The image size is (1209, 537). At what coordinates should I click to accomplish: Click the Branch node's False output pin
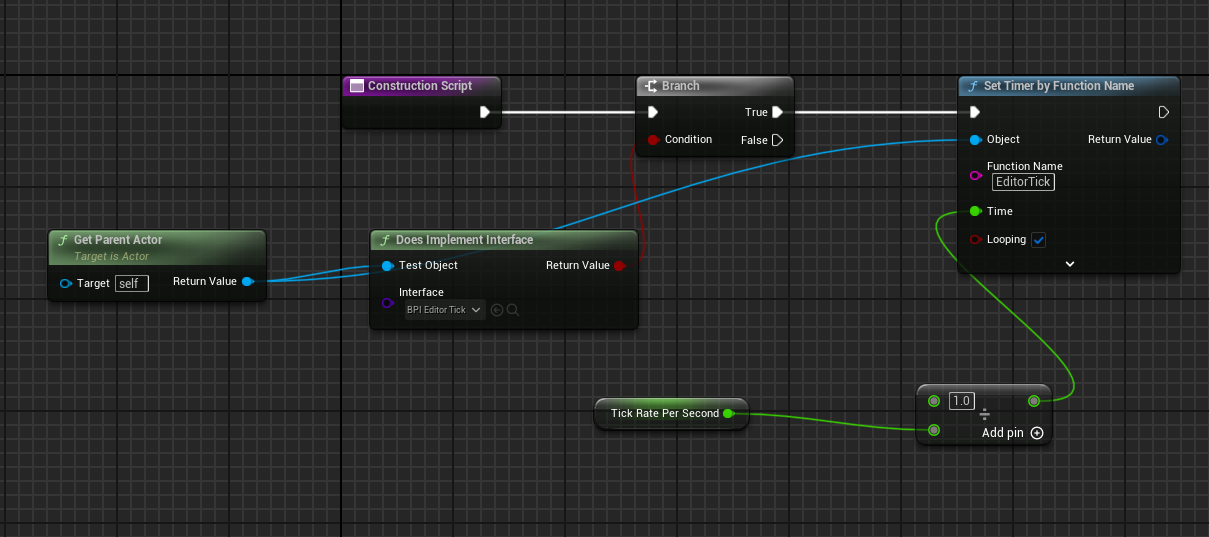coord(777,140)
